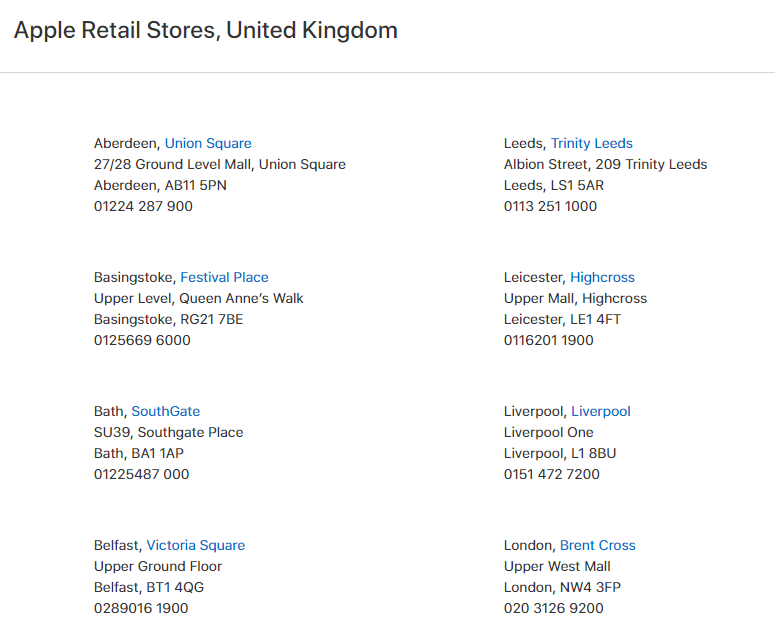
Task: Select the Basingstoke postcode RG21 7BE line
Action: [169, 319]
